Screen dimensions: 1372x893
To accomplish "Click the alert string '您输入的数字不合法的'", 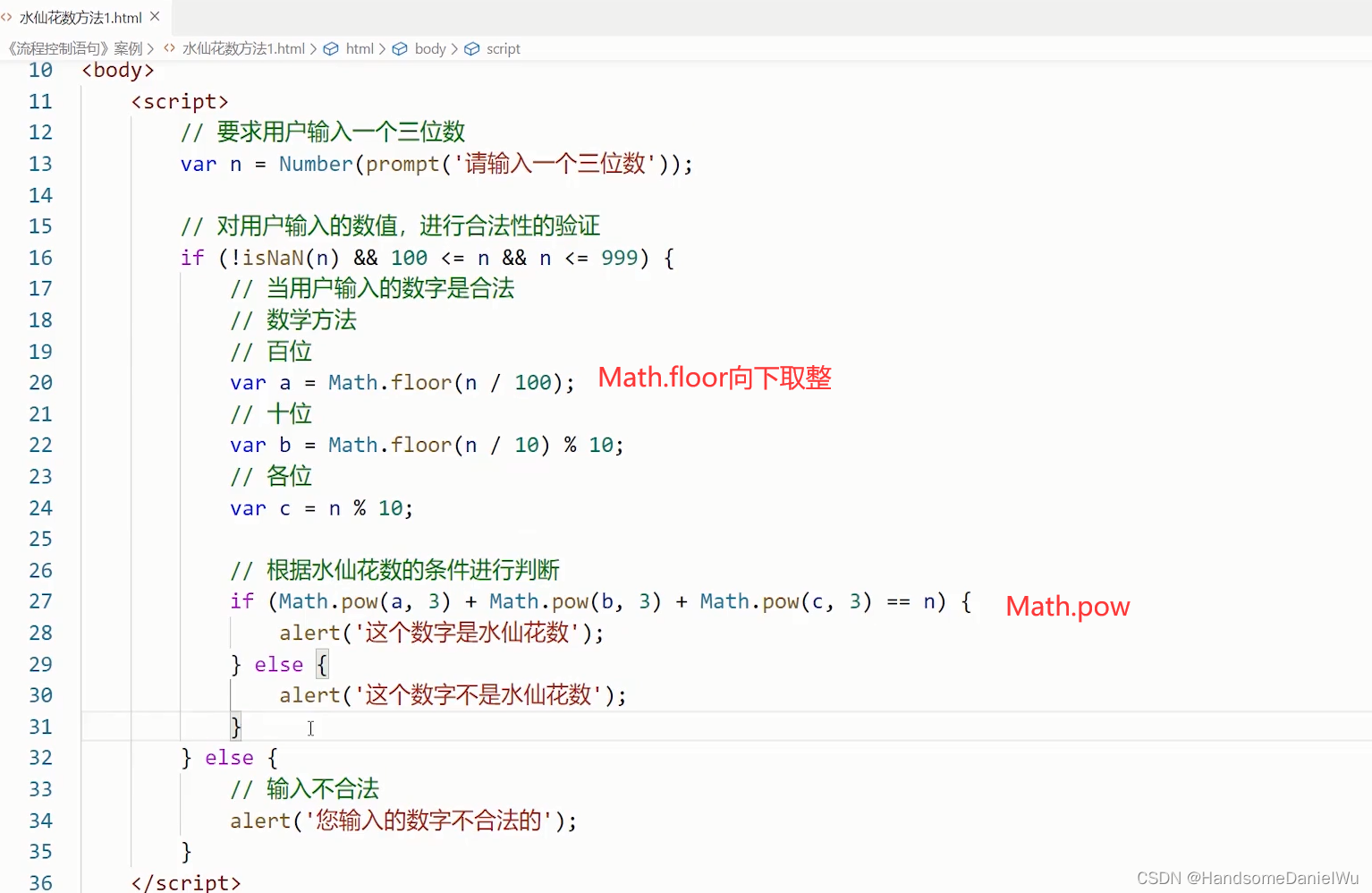I will [x=429, y=821].
